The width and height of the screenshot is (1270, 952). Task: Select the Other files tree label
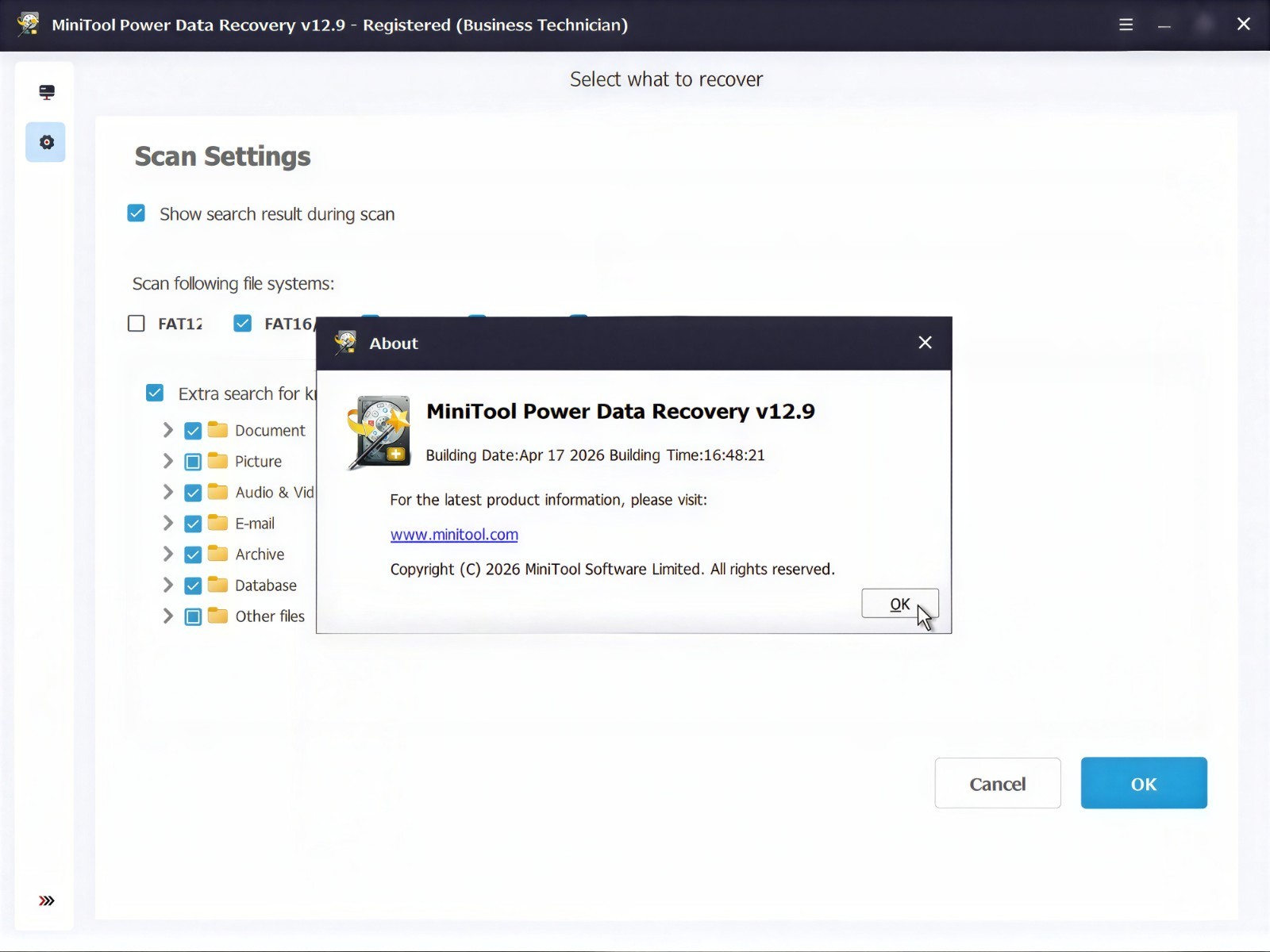click(x=270, y=616)
